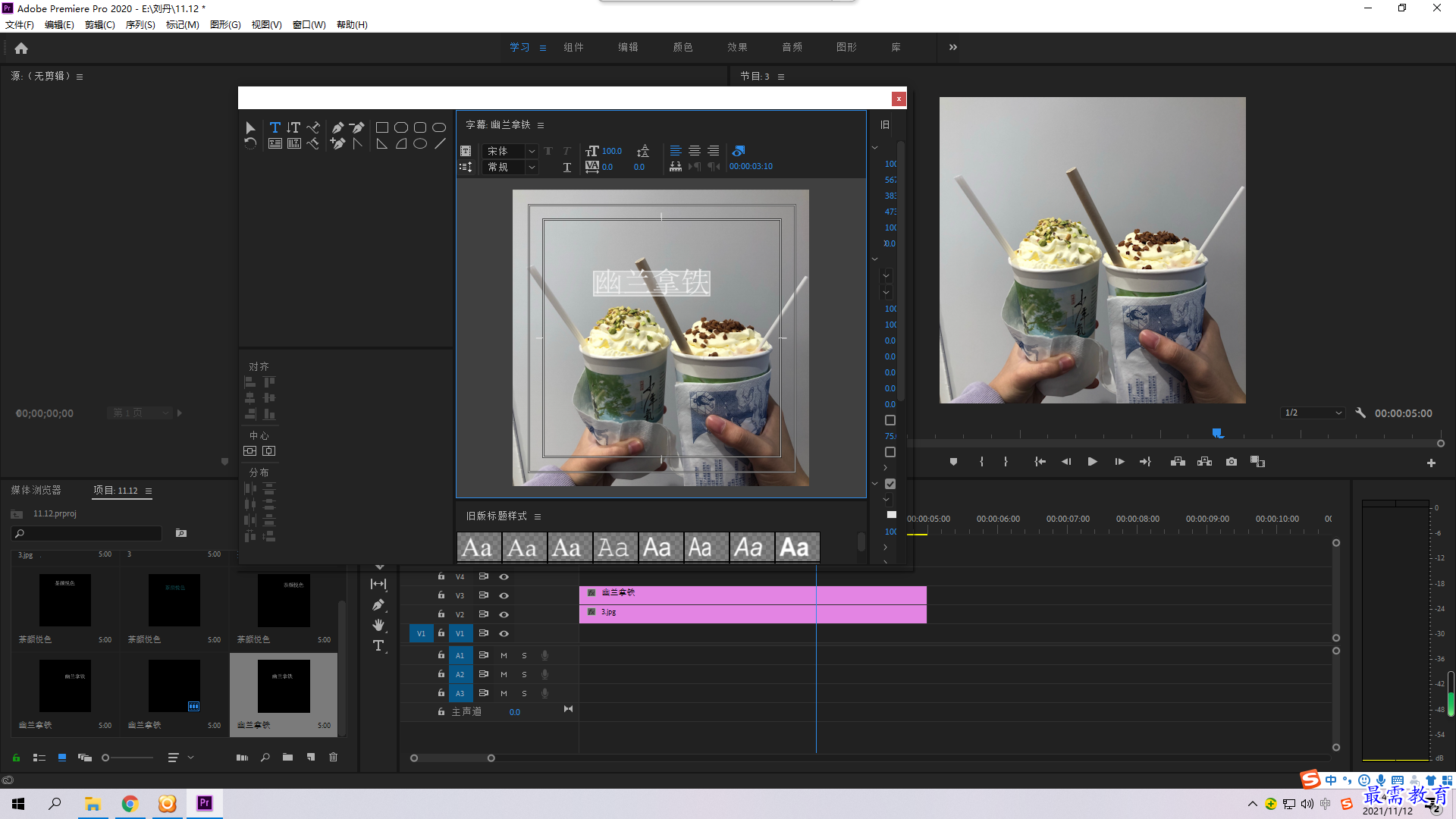Open the 序列(S) menu
Viewport: 1456px width, 819px height.
(x=140, y=25)
